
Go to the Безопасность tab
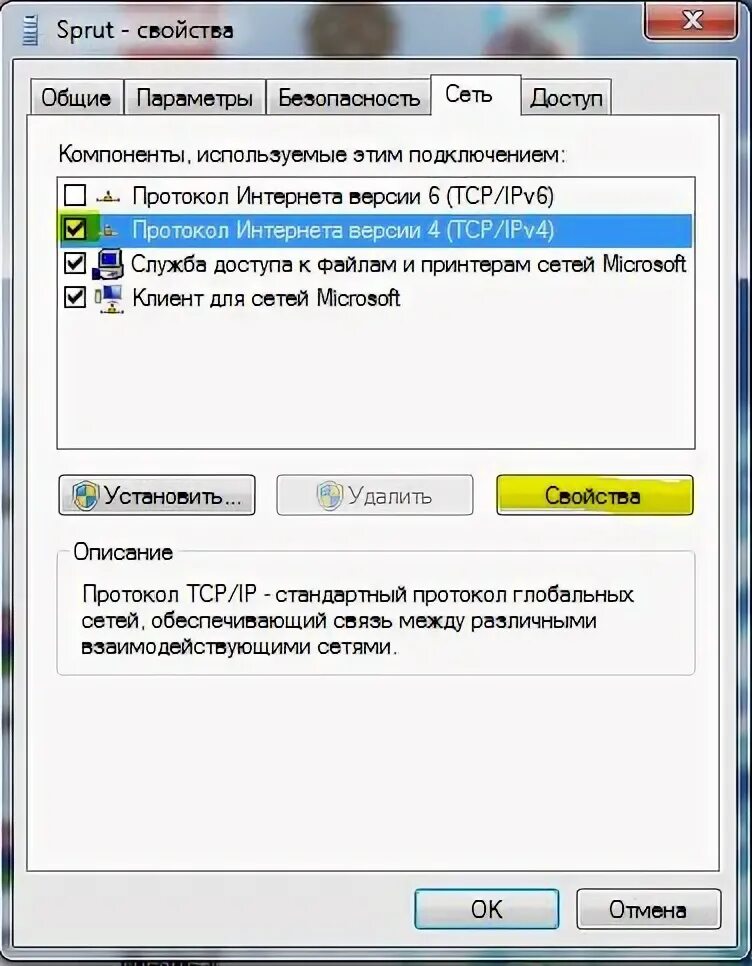349,97
